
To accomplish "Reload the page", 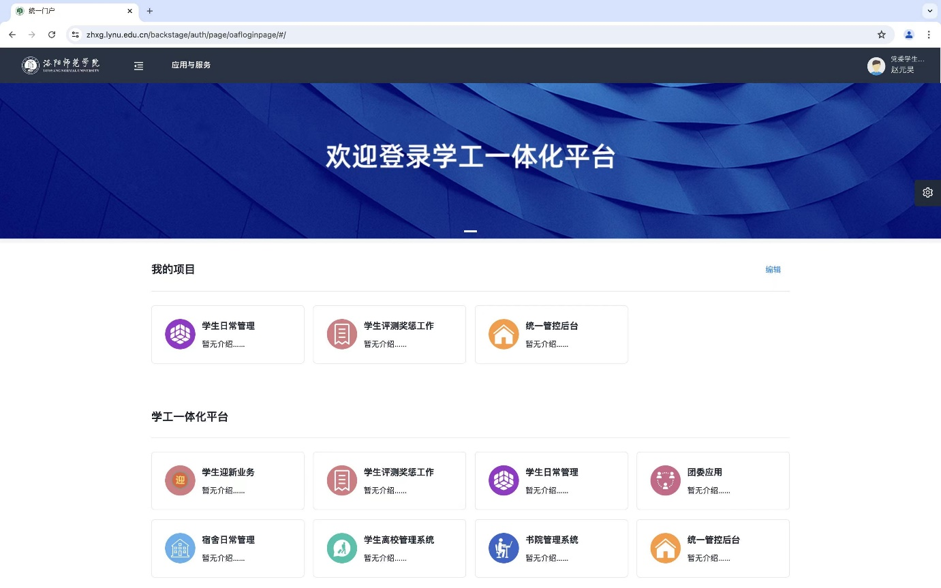I will point(52,35).
